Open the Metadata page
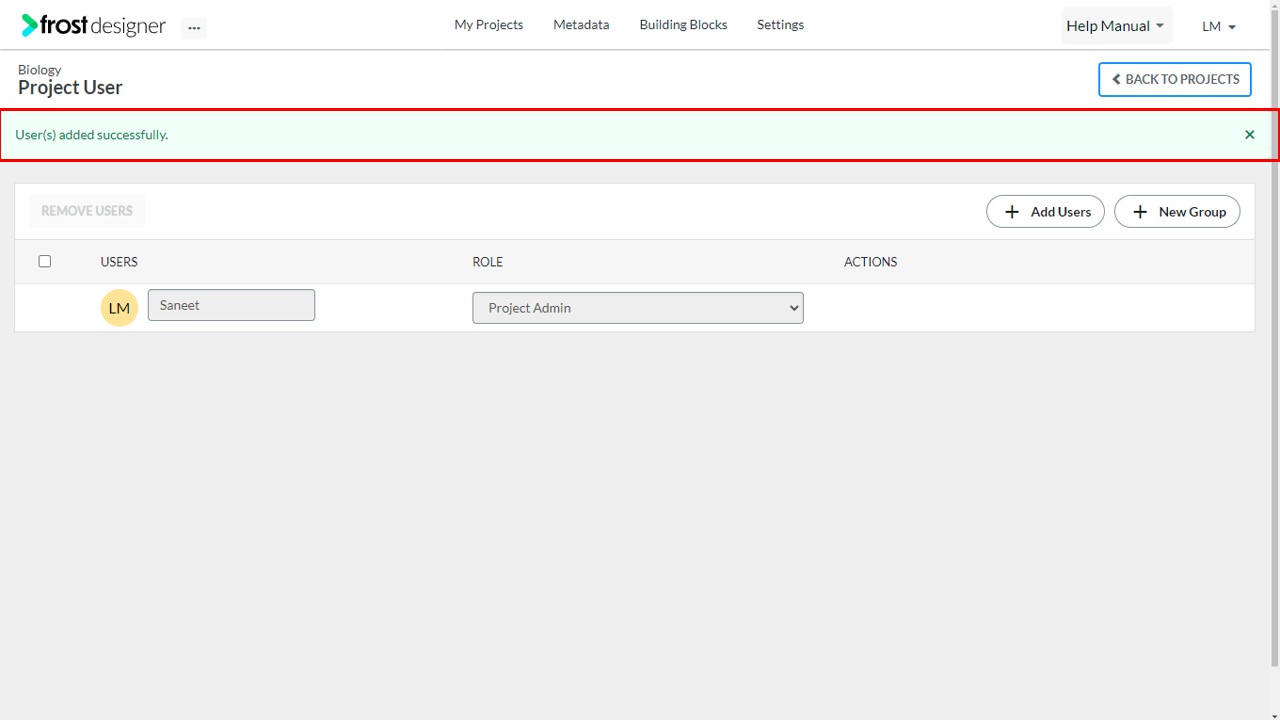 (581, 25)
